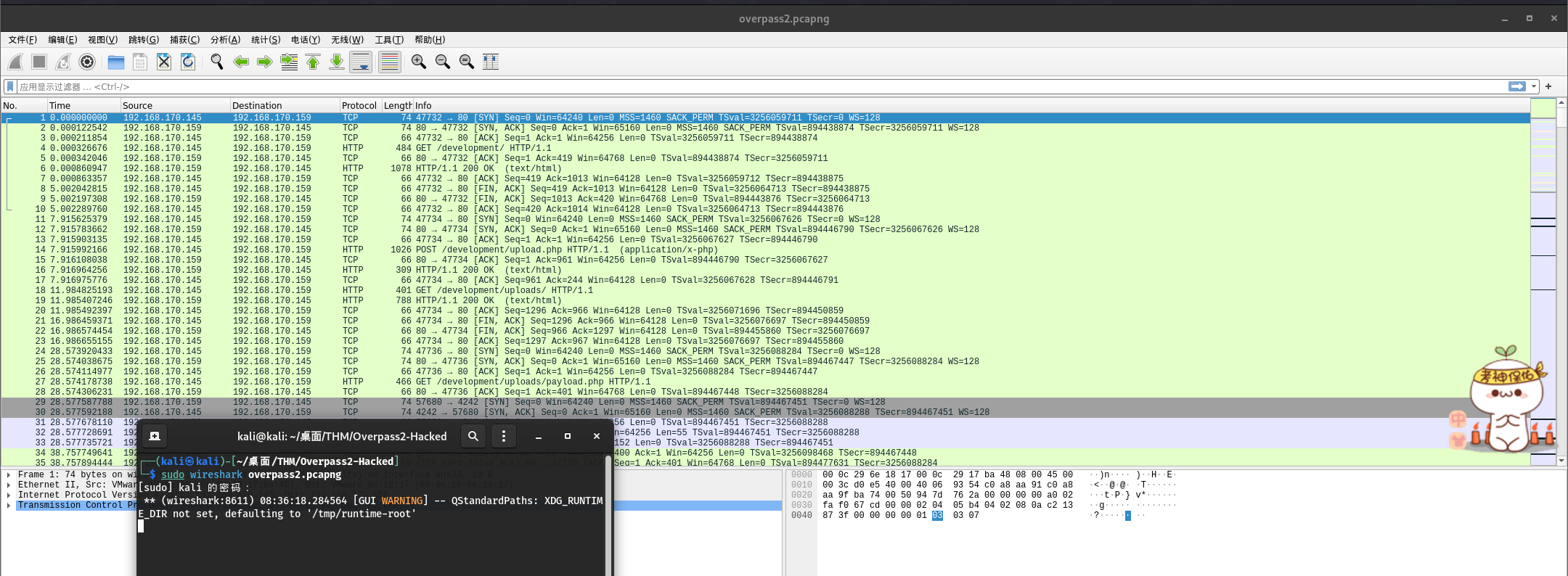Select packet 14 POST upload.php row
Viewport: 1568px width, 576px height.
click(766, 250)
